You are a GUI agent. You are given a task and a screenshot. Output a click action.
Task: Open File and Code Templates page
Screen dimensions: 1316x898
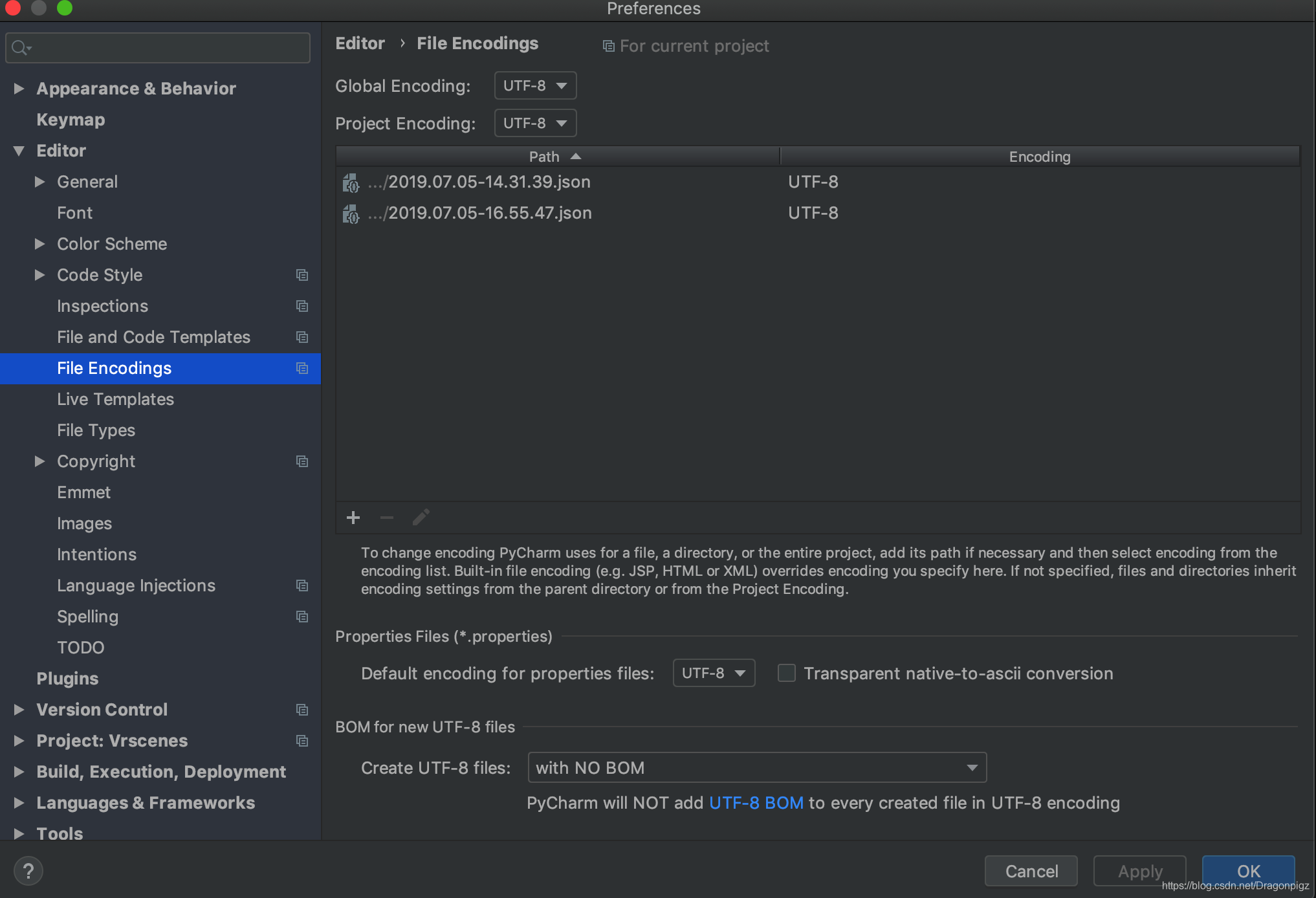(x=153, y=337)
